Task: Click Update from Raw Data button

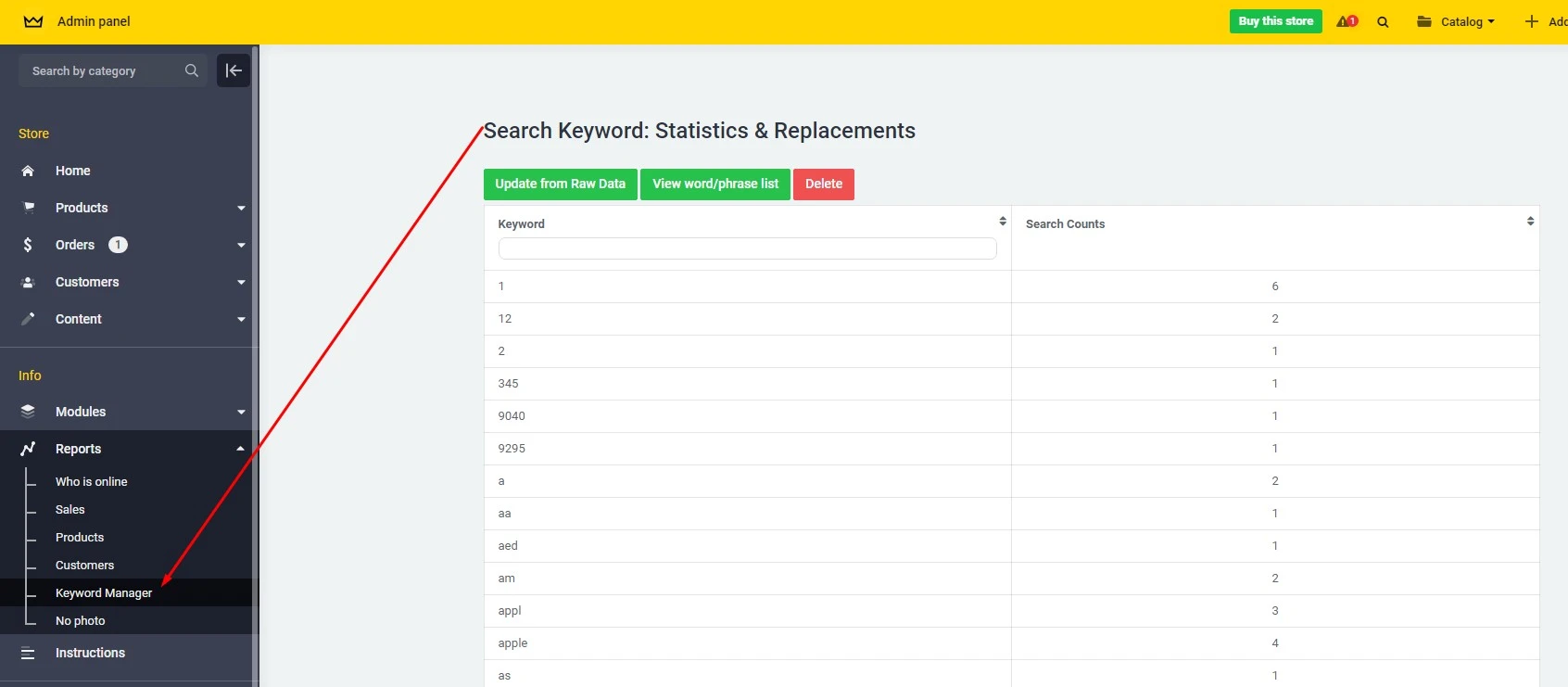Action: [561, 184]
